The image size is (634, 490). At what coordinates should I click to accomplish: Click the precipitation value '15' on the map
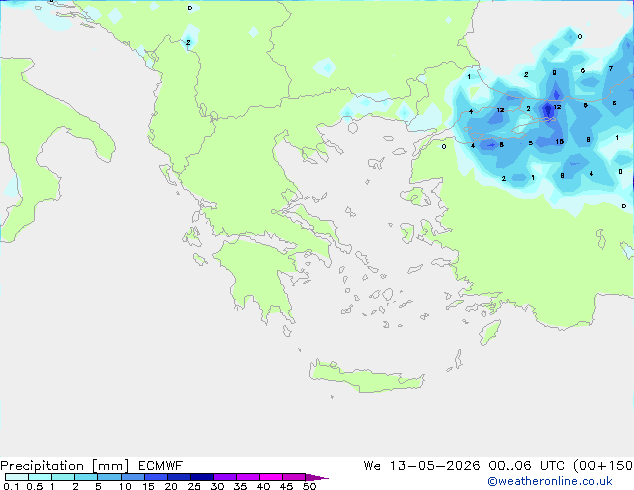pos(560,142)
